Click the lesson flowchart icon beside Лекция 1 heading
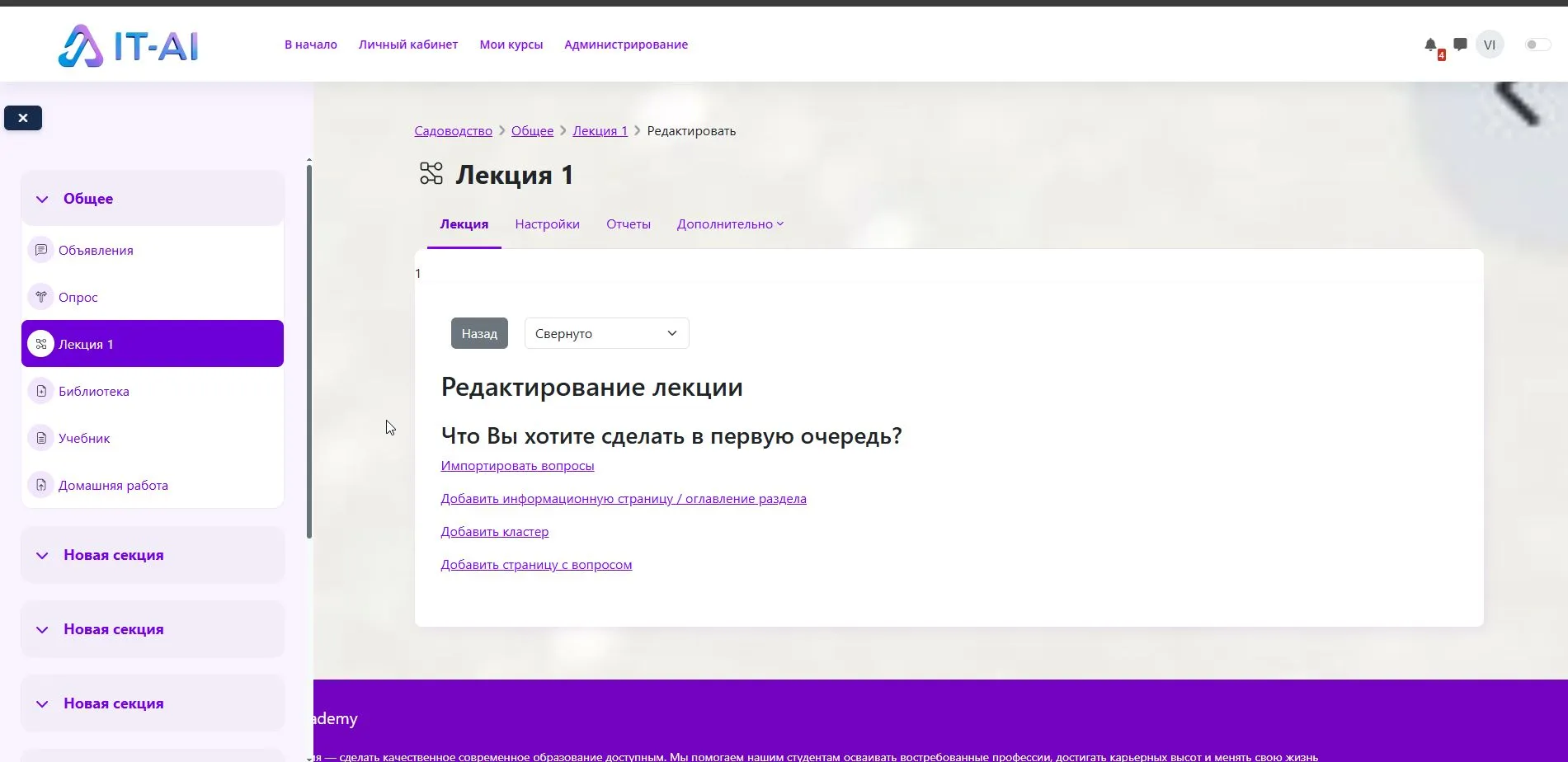The width and height of the screenshot is (1568, 762). pyautogui.click(x=430, y=174)
